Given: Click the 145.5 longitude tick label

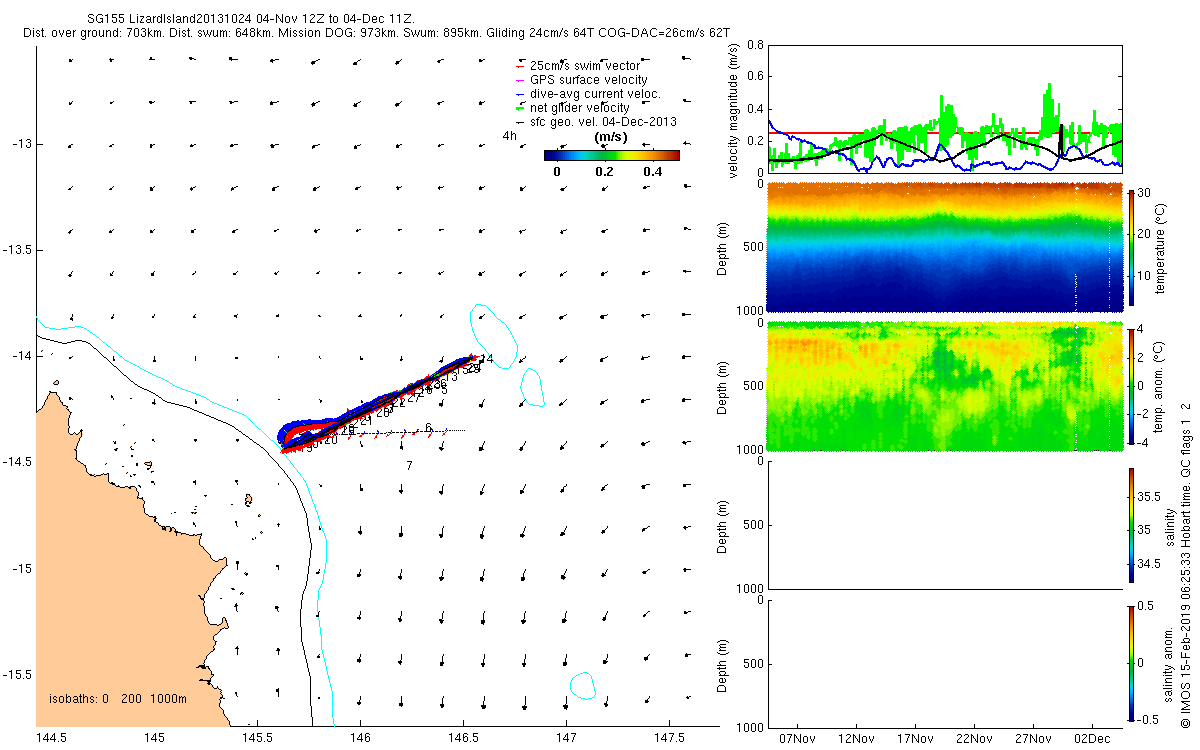Looking at the screenshot, I should tap(257, 738).
